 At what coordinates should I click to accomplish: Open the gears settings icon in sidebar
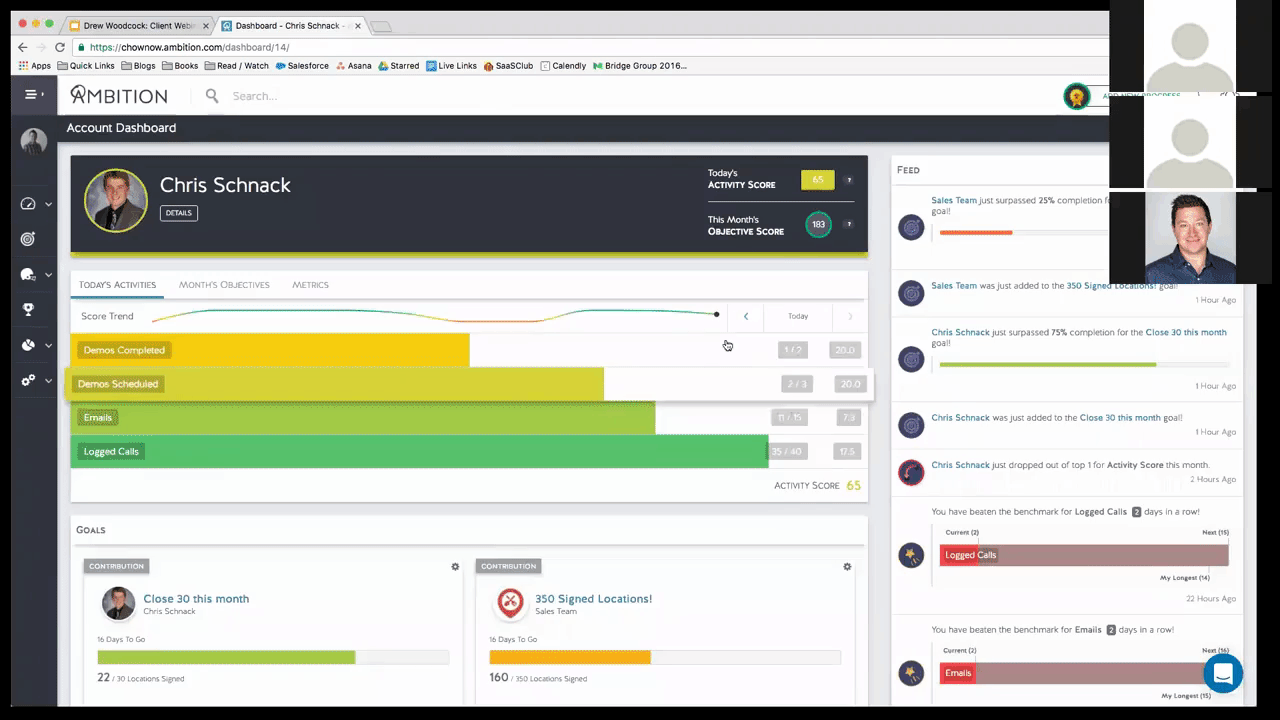click(27, 381)
